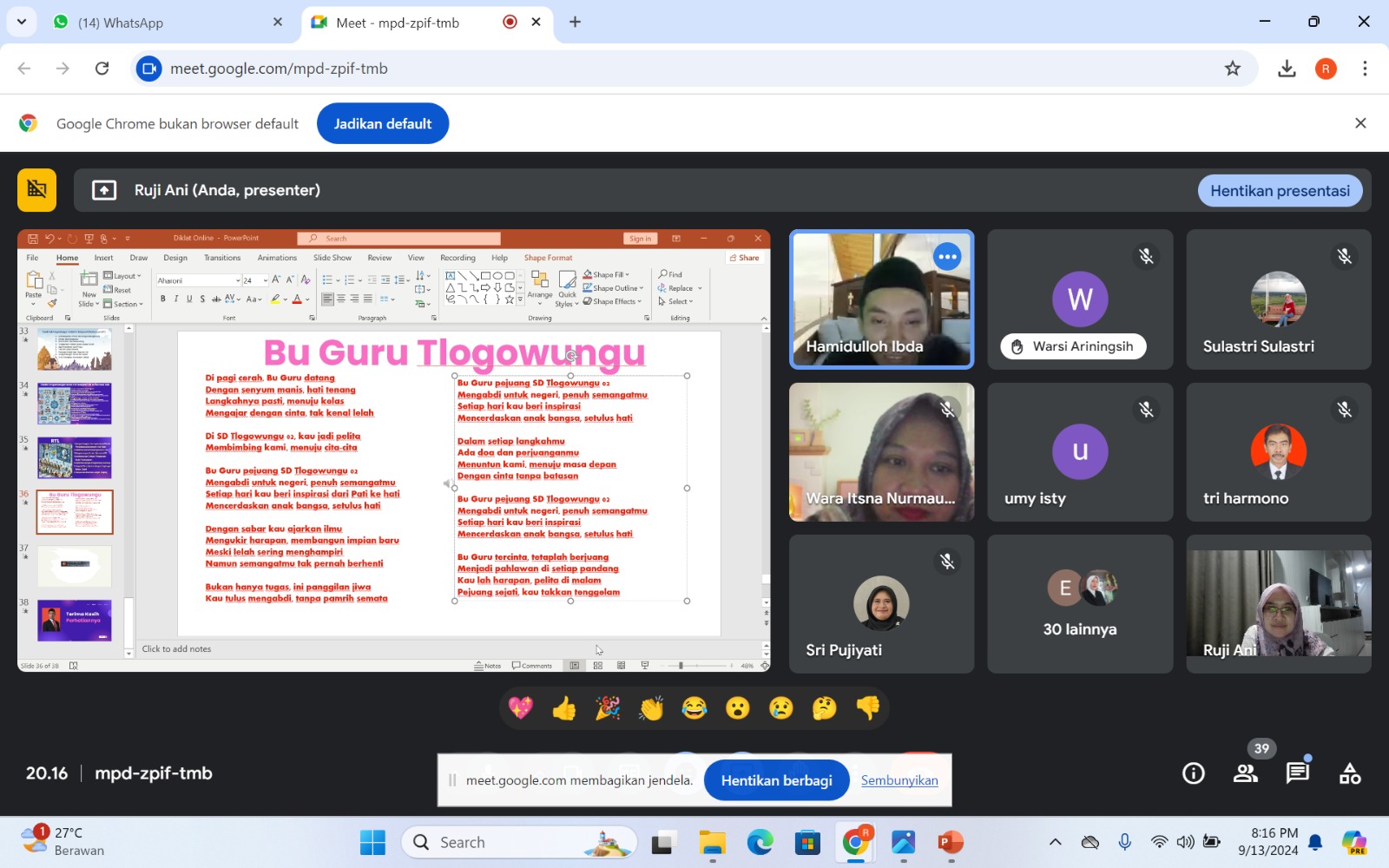
Task: Send the thumbs up reaction
Action: tap(564, 709)
